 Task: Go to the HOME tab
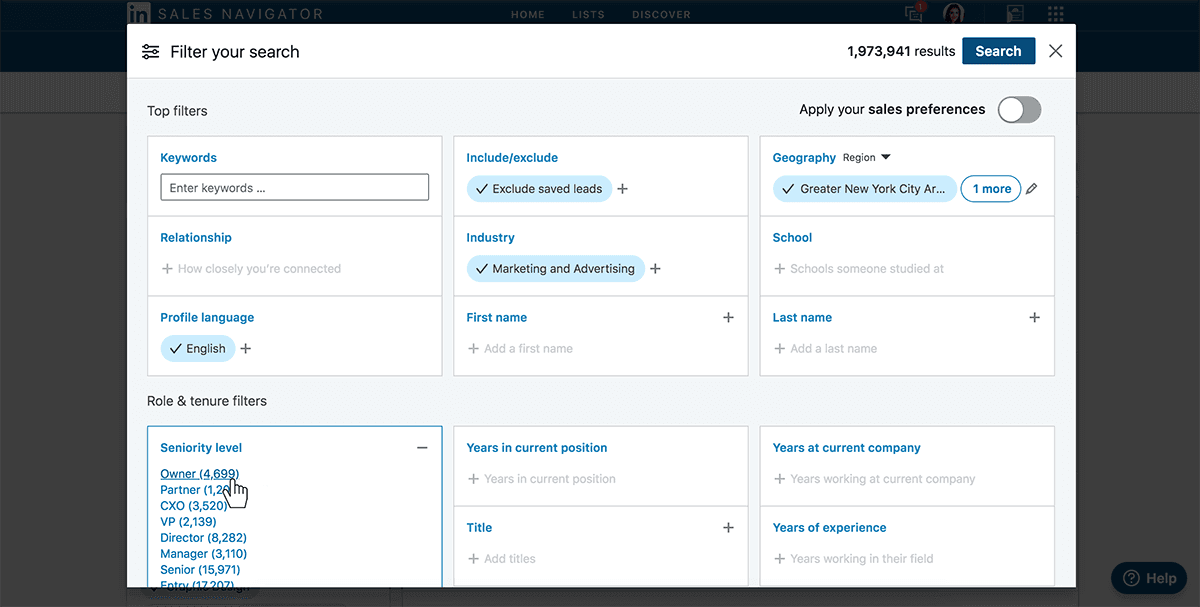tap(528, 15)
